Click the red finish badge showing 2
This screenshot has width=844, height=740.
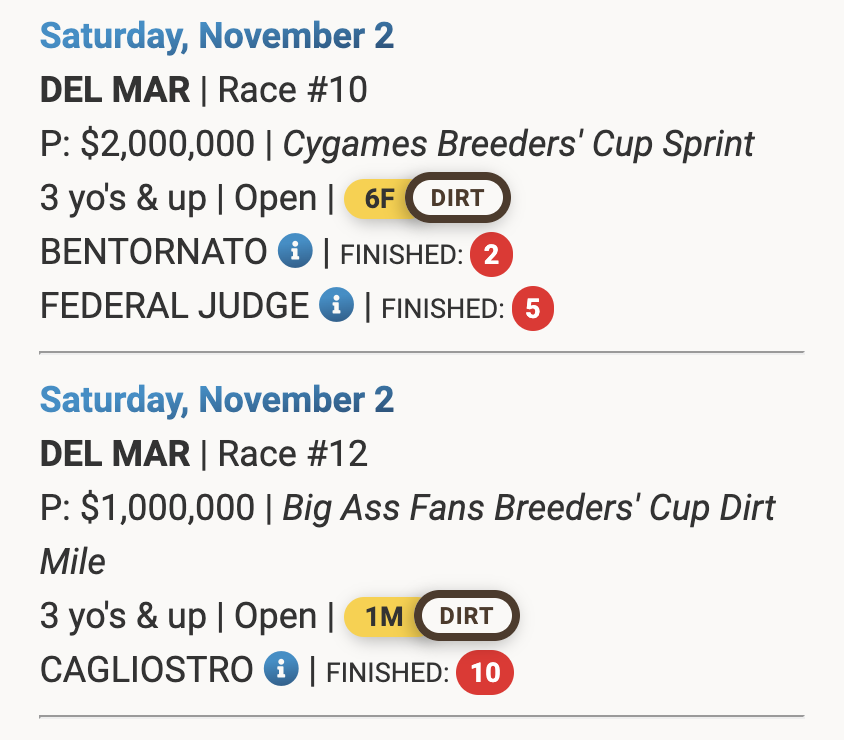coord(491,255)
